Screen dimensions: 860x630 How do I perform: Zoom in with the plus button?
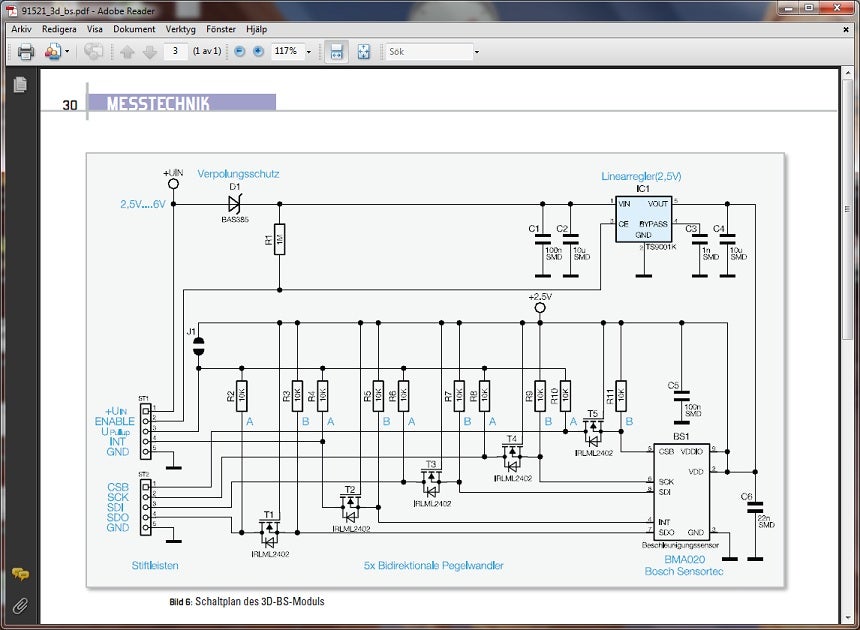[258, 52]
